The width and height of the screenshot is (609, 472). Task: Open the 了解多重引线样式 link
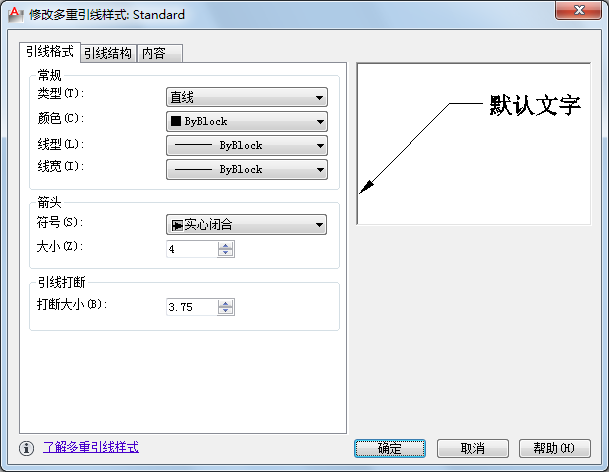(91, 447)
